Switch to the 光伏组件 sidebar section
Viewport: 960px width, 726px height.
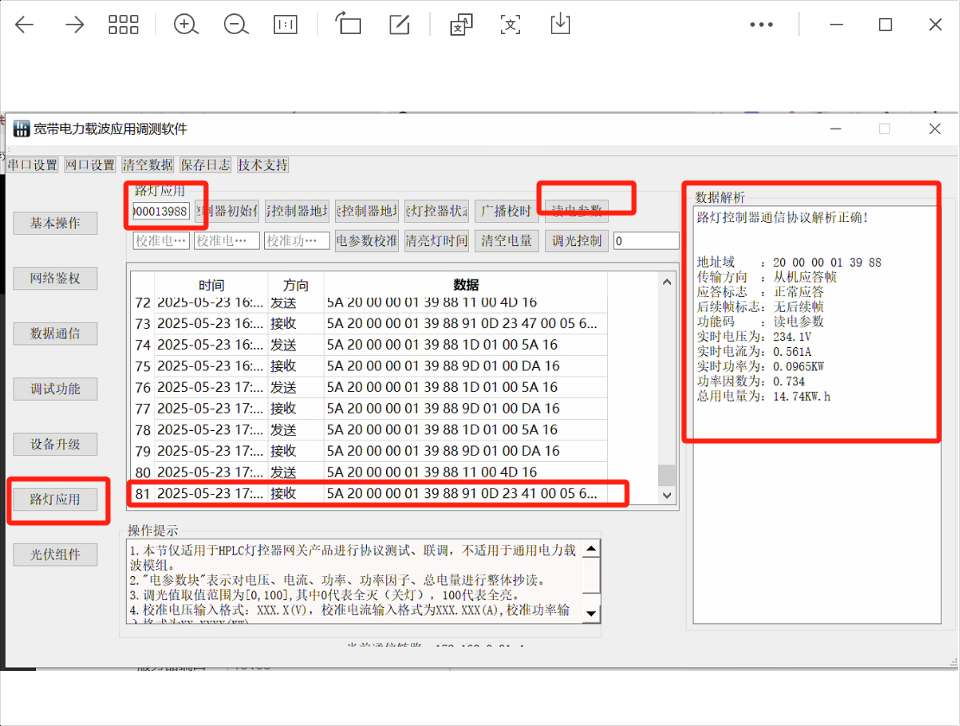click(x=57, y=554)
